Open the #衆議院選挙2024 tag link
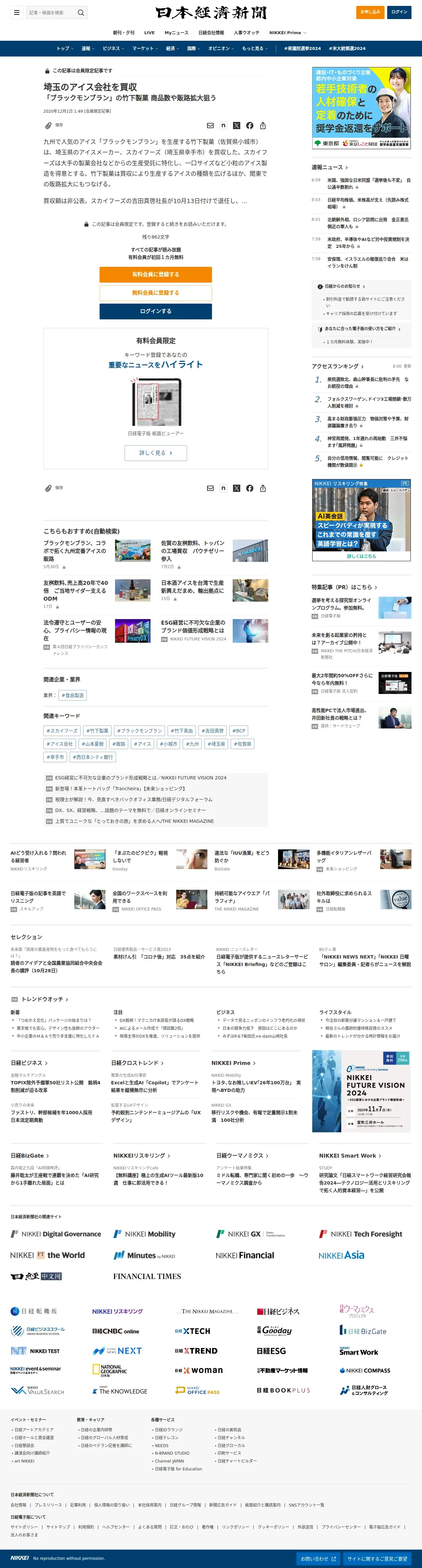The width and height of the screenshot is (422, 1568). tap(303, 49)
